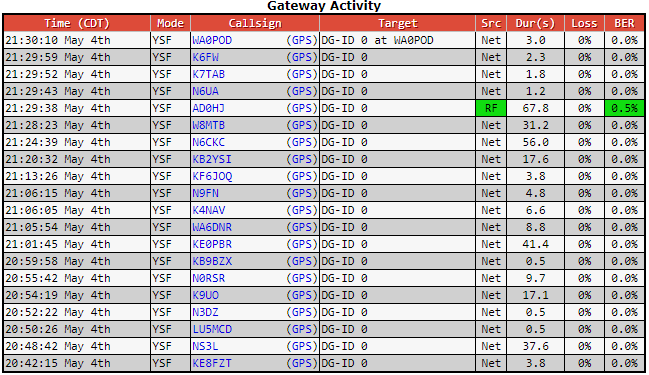
Task: Click the 21:30:10 May 4th timestamp
Action: click(58, 40)
